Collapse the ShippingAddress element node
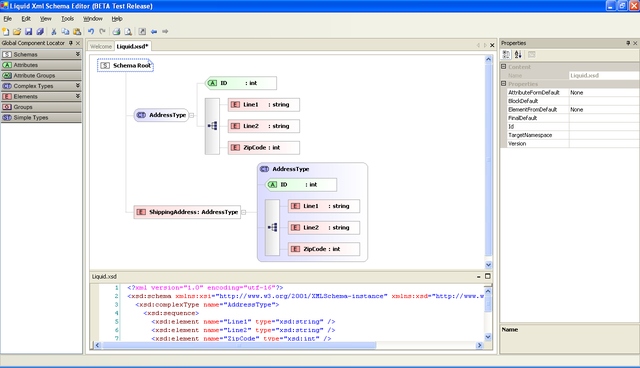This screenshot has width=640, height=368. [x=244, y=212]
